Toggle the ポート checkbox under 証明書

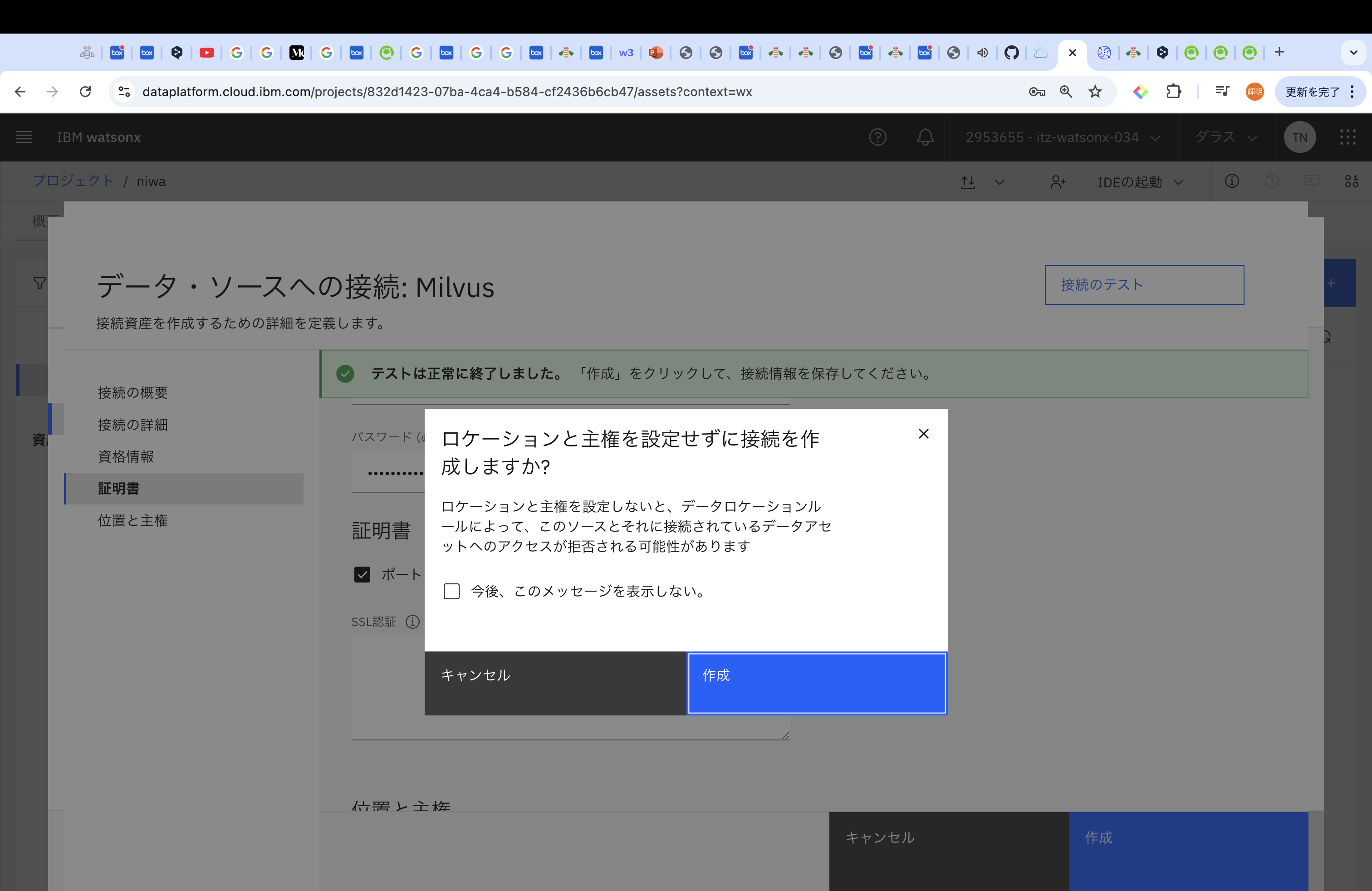tap(362, 574)
